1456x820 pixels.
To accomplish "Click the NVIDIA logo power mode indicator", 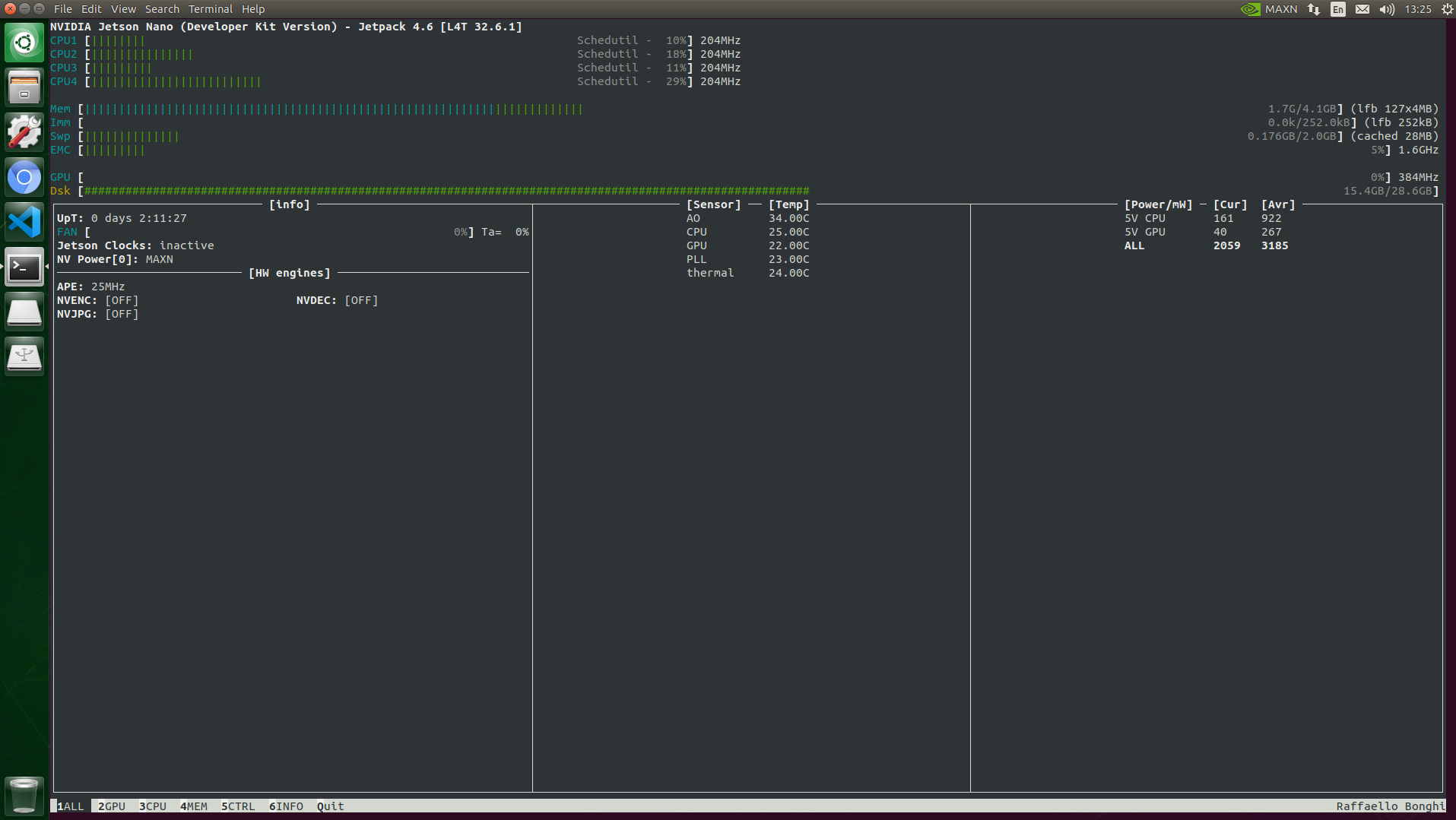I will pos(1250,9).
